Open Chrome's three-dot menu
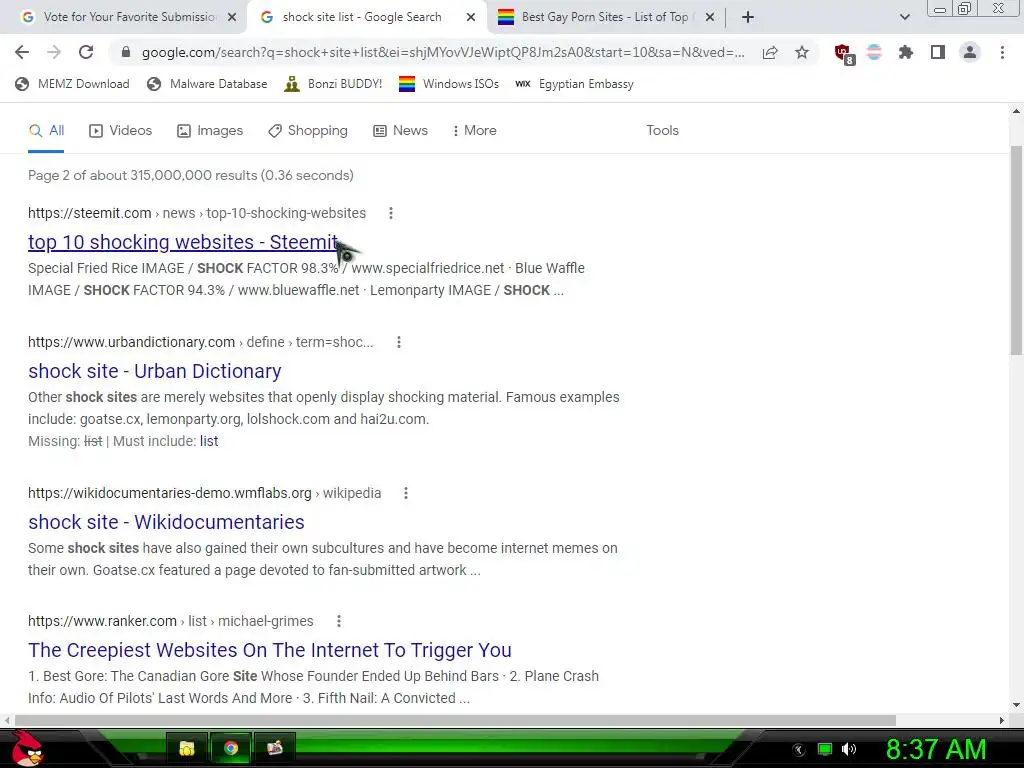 [x=1002, y=52]
